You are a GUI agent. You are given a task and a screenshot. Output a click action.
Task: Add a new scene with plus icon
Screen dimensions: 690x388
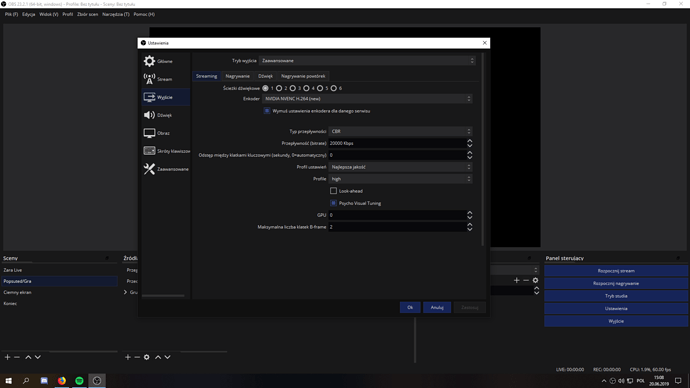7,357
